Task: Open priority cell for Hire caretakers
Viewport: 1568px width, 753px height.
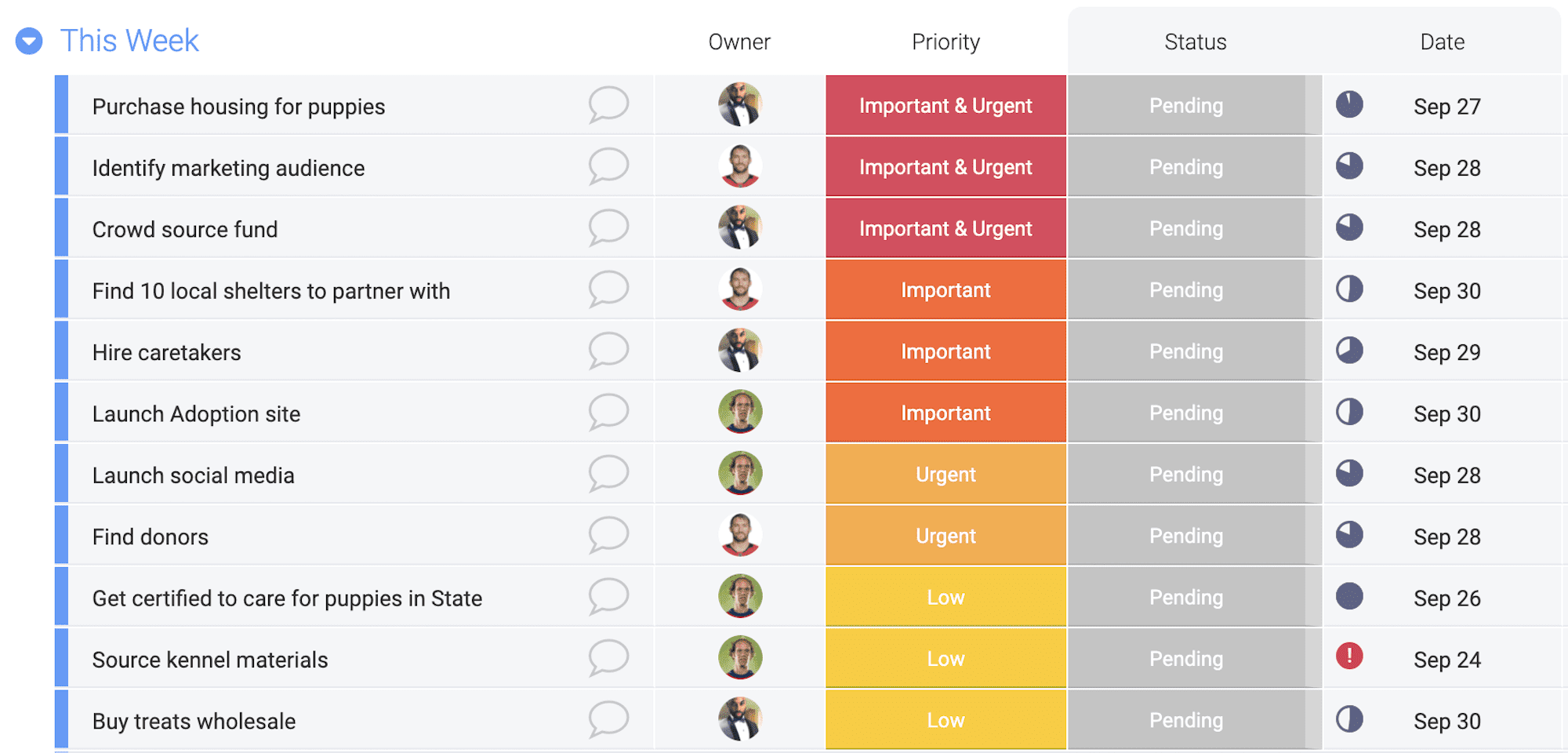Action: point(946,351)
